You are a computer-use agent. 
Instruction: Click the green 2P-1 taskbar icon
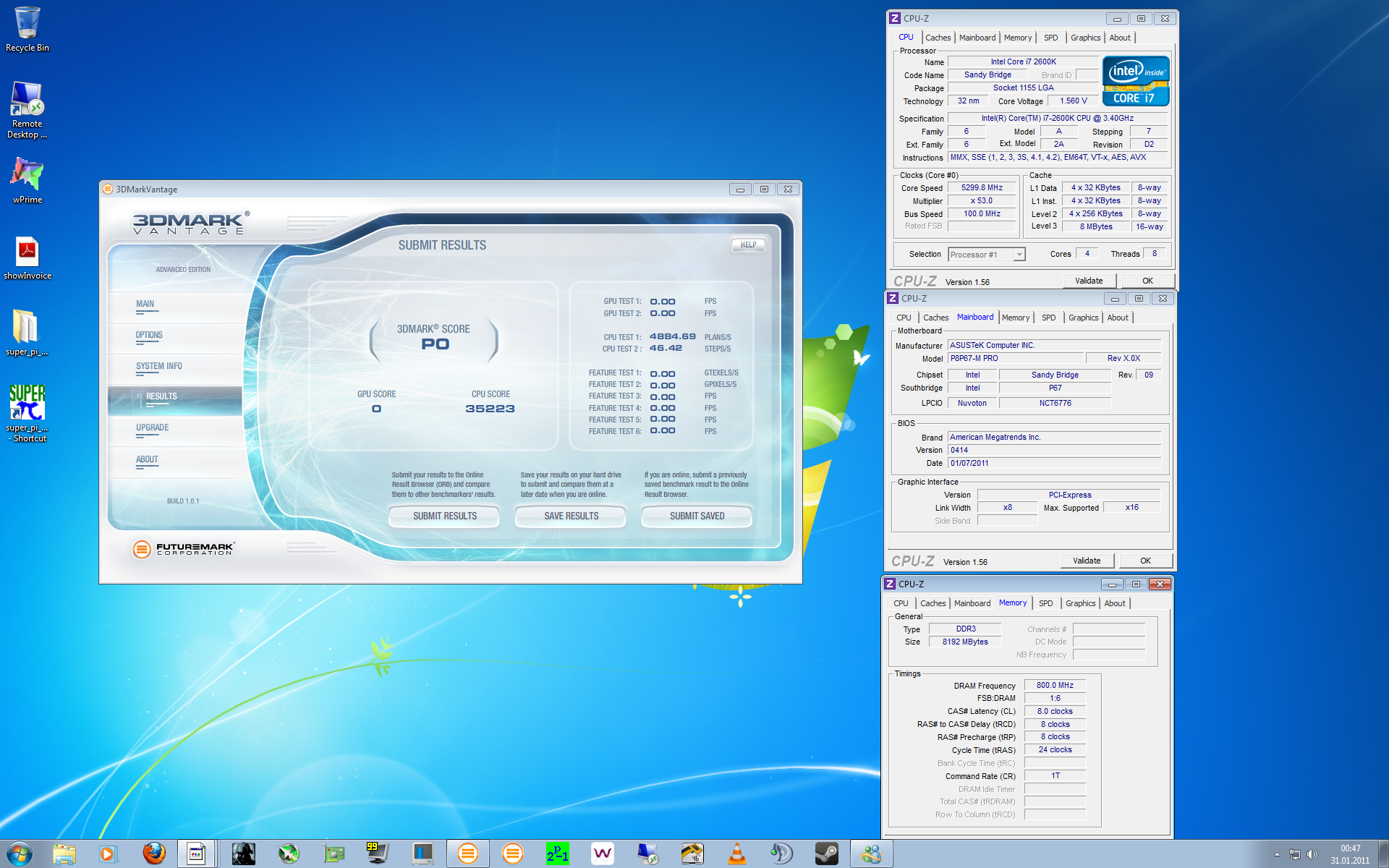pos(557,854)
